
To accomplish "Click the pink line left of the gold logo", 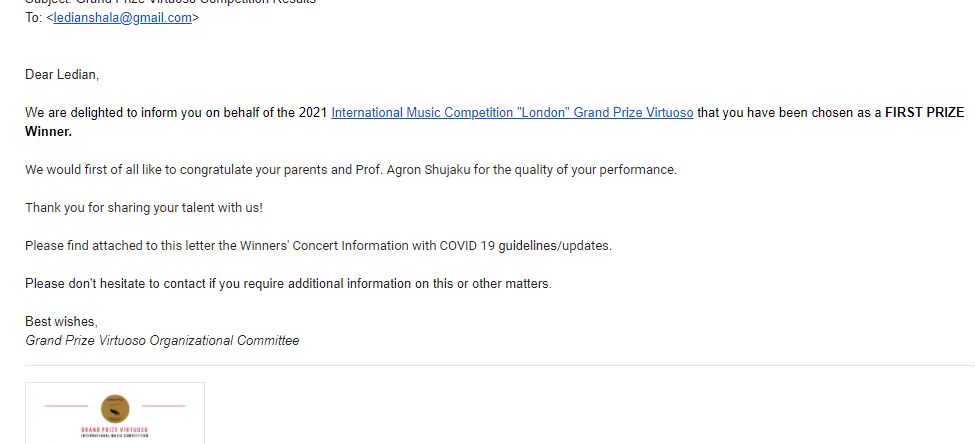I will click(x=66, y=406).
